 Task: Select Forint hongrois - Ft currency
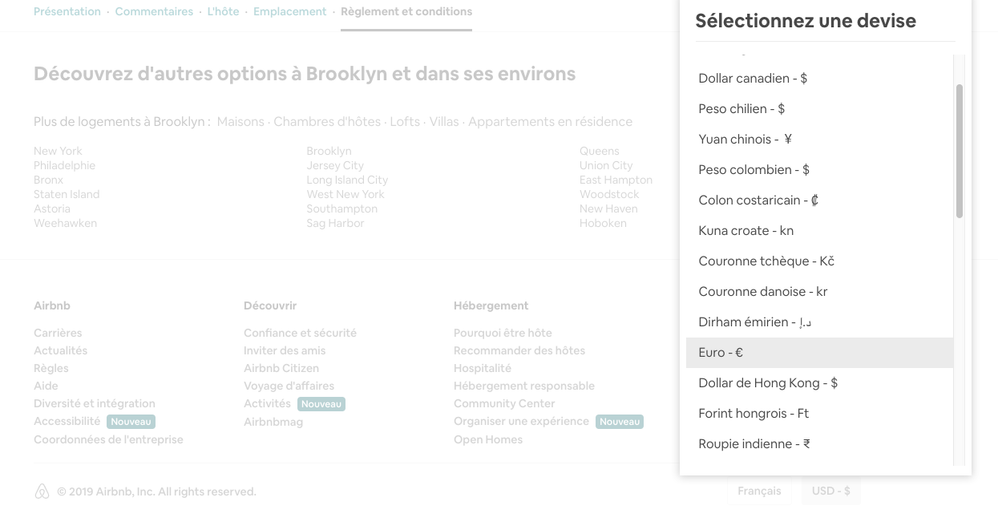pos(753,414)
